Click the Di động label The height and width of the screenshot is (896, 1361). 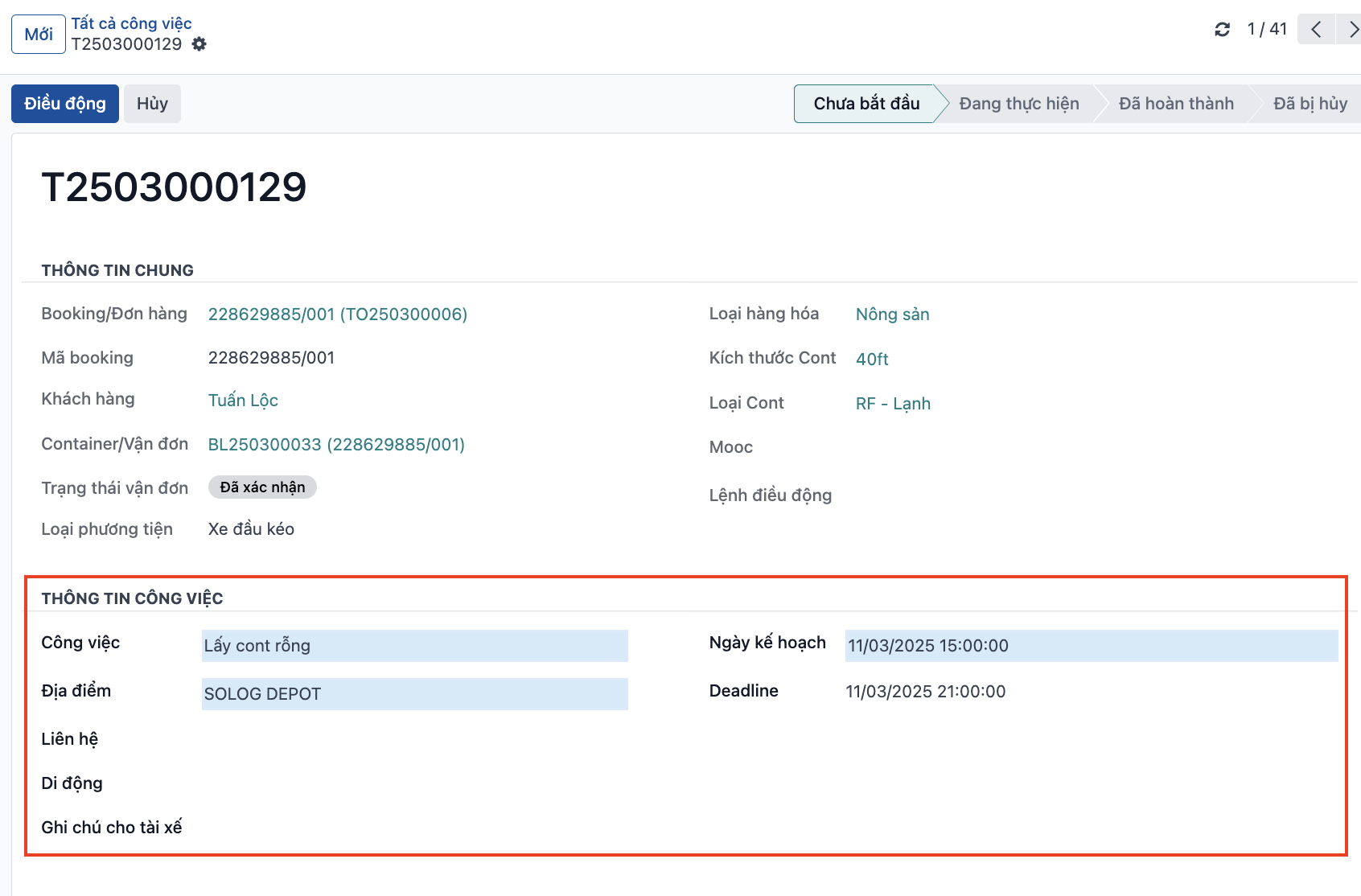(72, 783)
